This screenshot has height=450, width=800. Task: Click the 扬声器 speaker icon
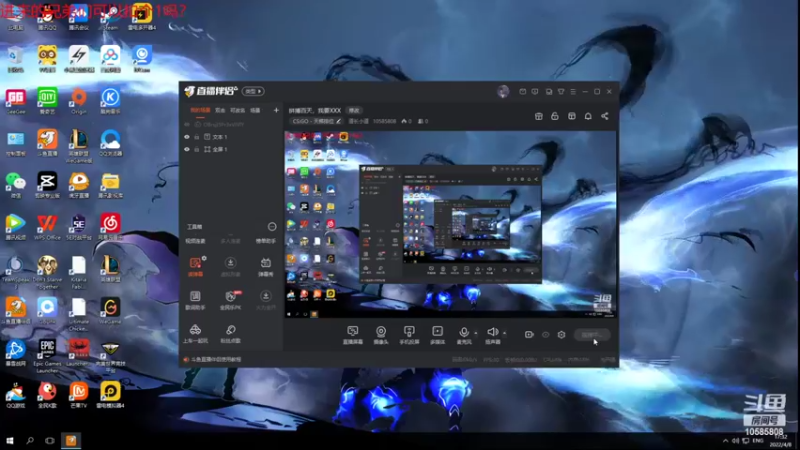coord(492,332)
